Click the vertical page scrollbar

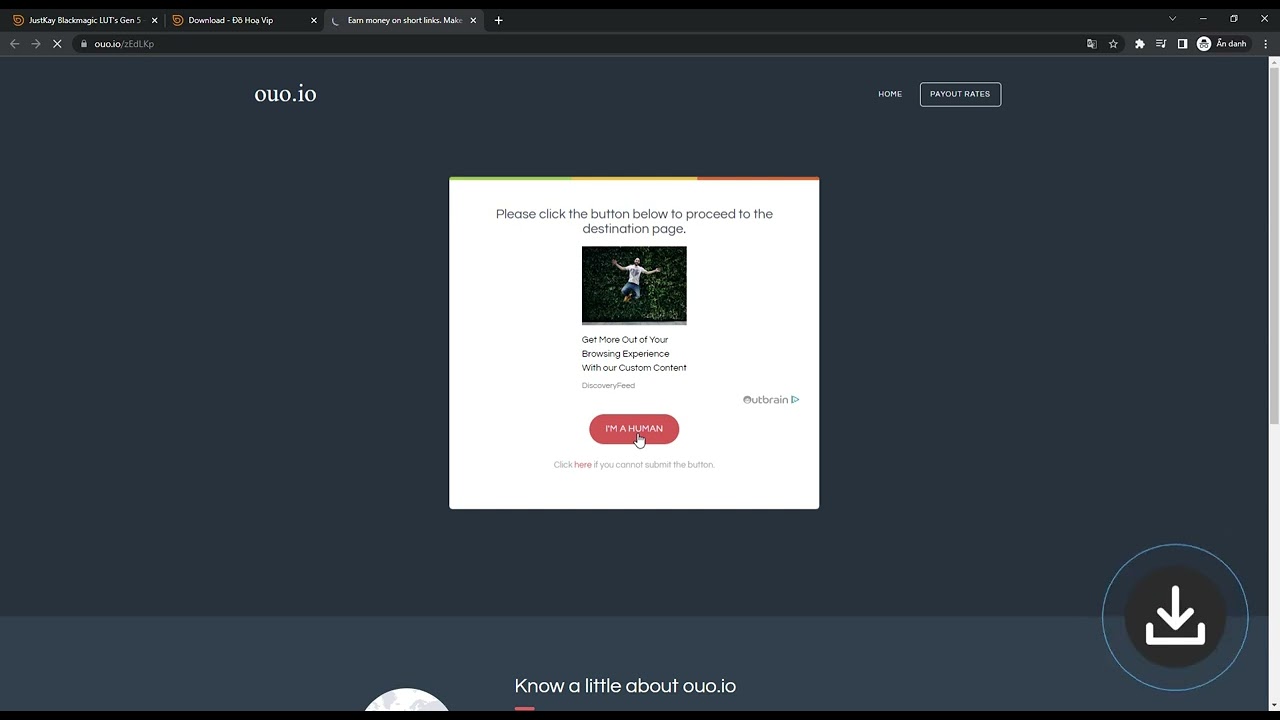1274,245
